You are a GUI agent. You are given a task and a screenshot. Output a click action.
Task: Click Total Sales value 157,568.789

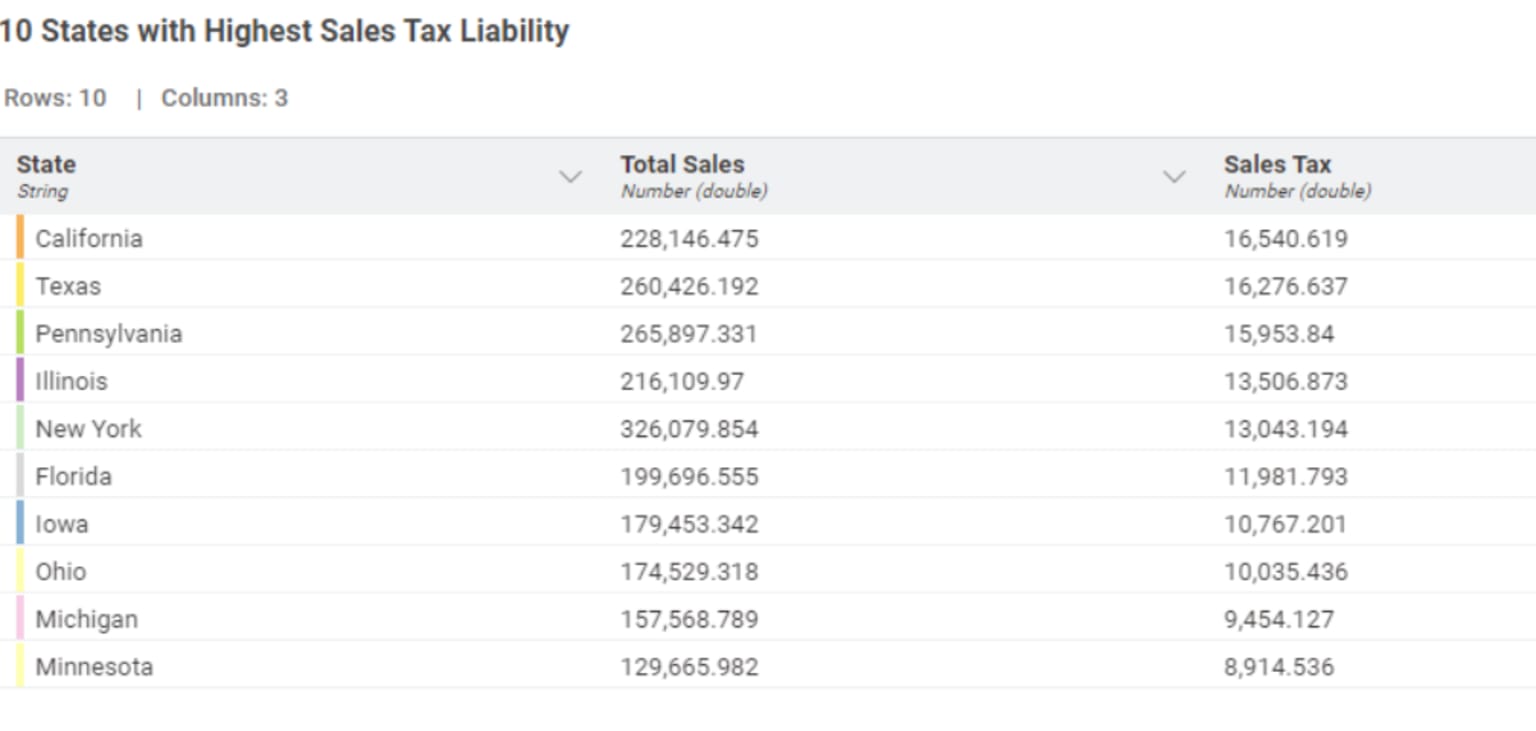click(689, 619)
